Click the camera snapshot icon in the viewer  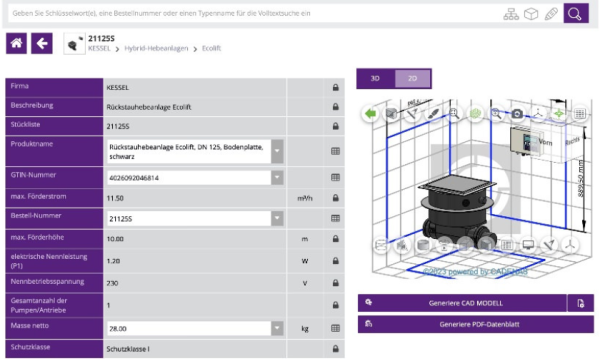click(x=517, y=114)
